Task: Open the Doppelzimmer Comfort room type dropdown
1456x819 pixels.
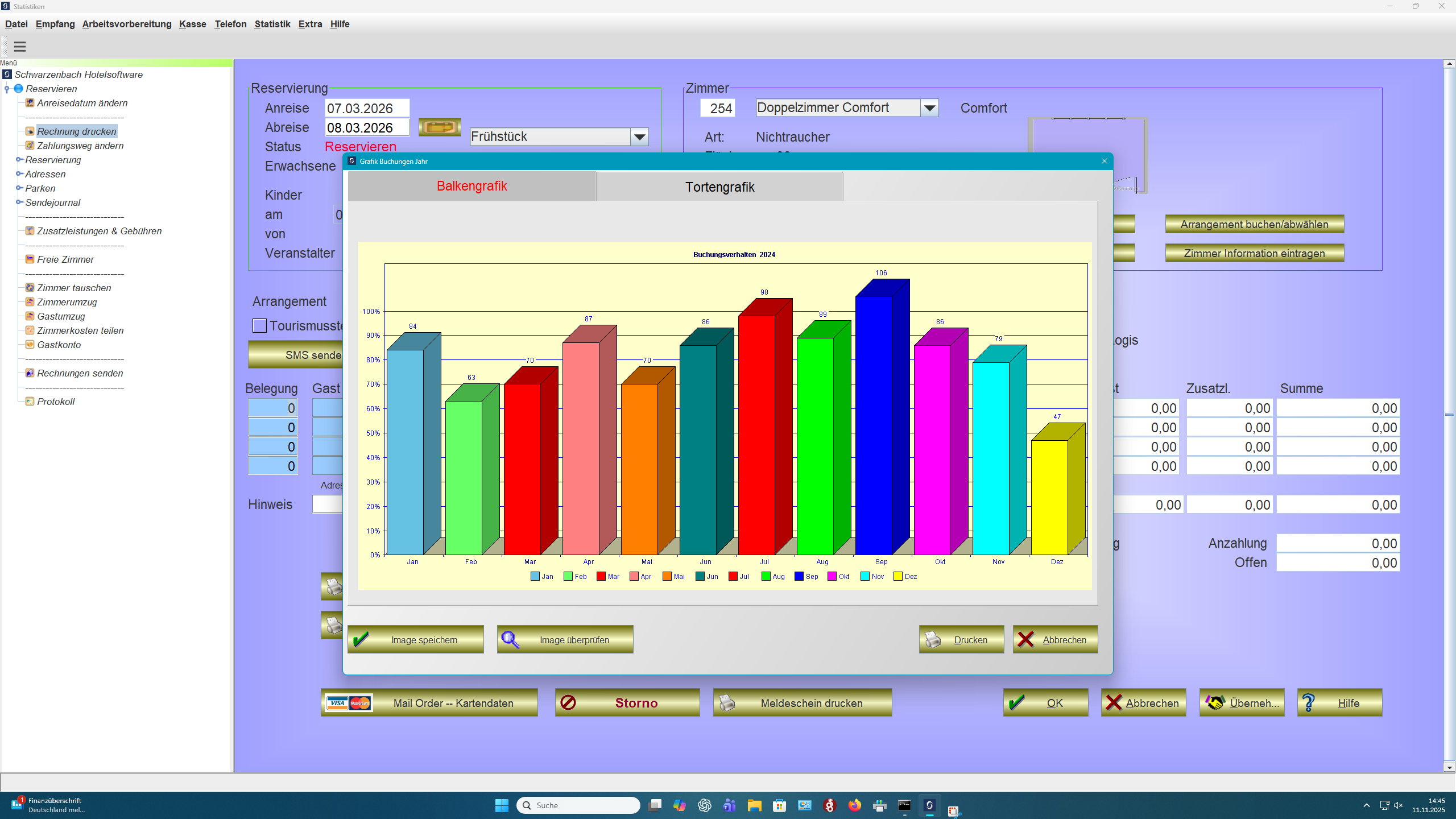Action: coord(929,107)
